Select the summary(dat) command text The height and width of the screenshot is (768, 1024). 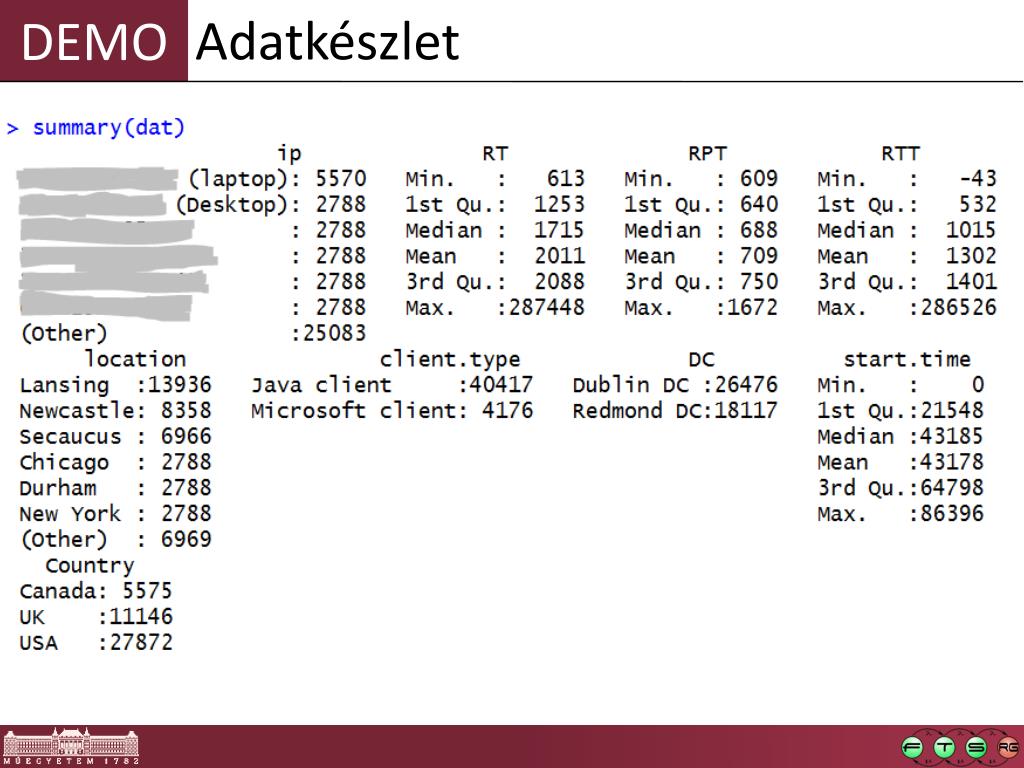108,127
